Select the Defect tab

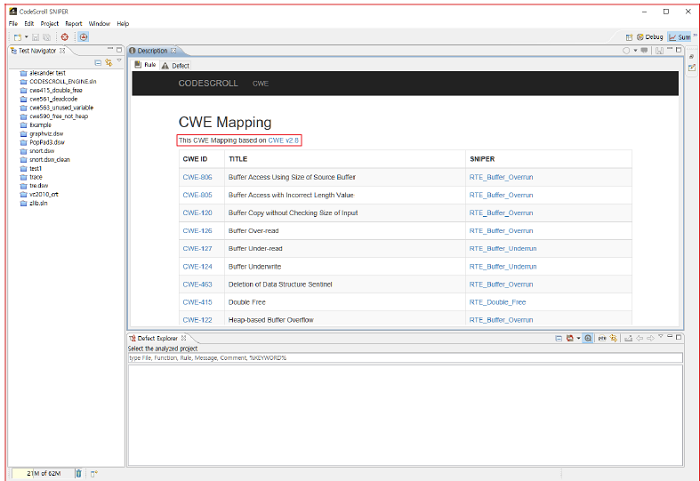click(175, 66)
